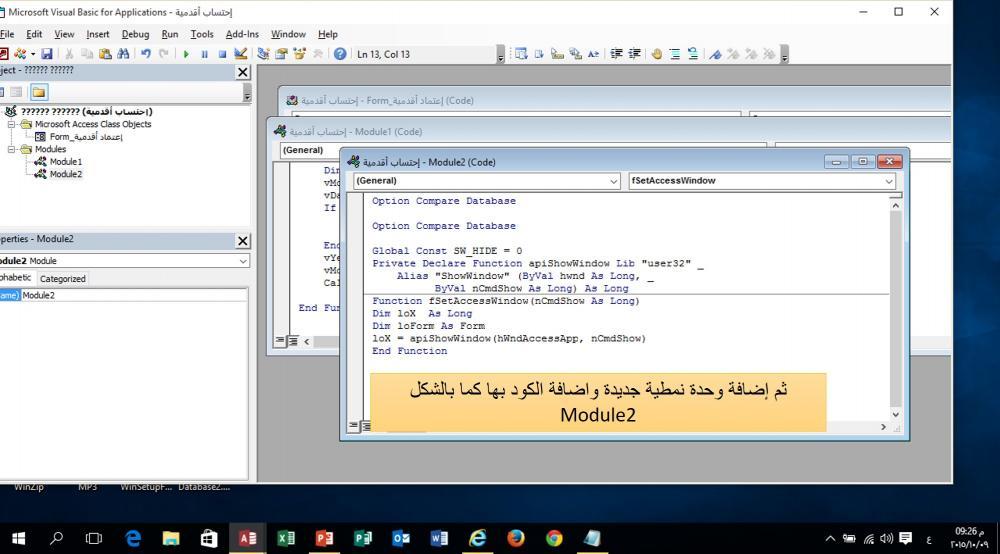Toggle Bookmark with the blue flag icon
The width and height of the screenshot is (1000, 554).
click(716, 54)
